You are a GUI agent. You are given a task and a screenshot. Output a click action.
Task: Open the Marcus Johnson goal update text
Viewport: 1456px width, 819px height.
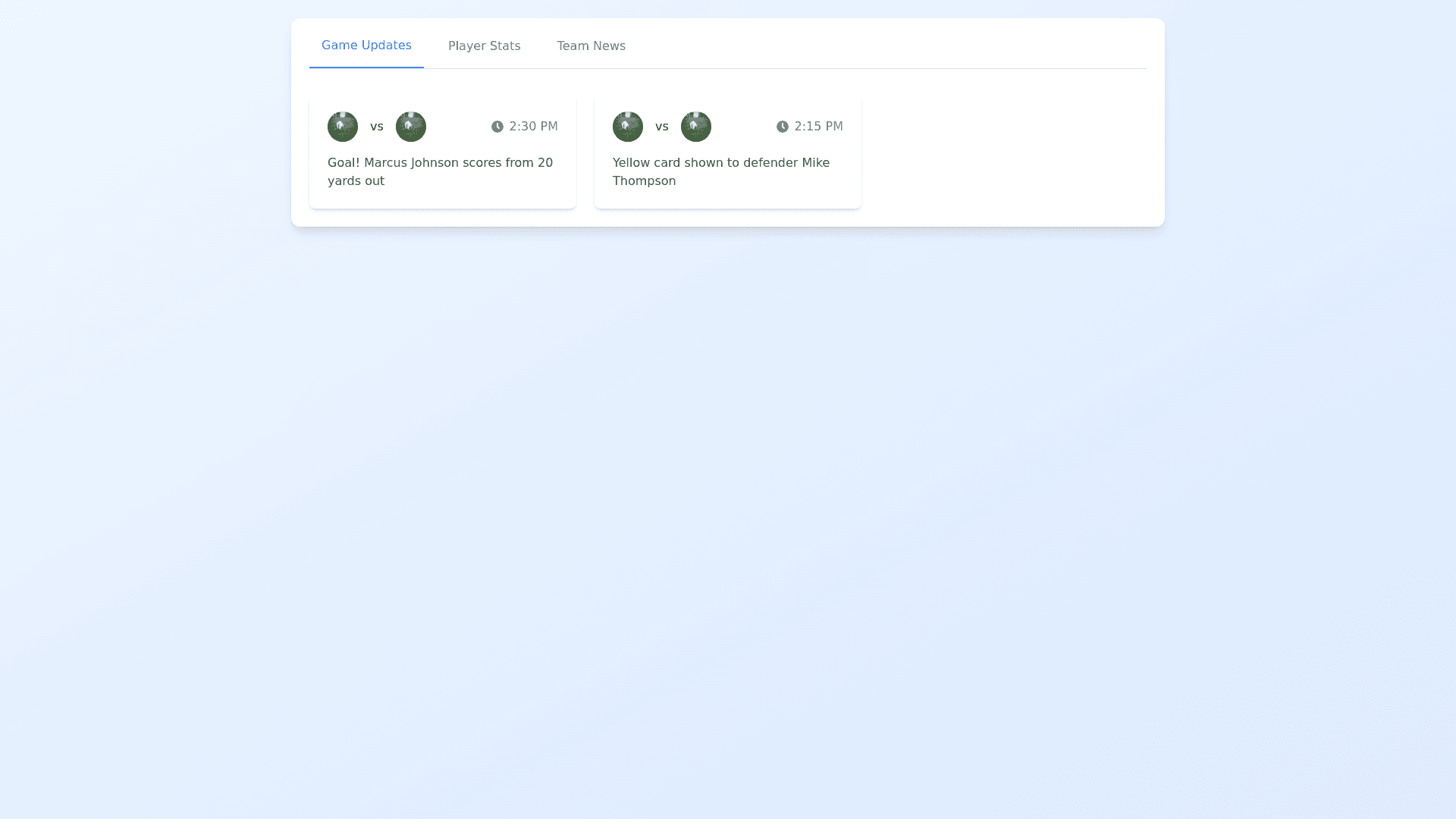[440, 163]
